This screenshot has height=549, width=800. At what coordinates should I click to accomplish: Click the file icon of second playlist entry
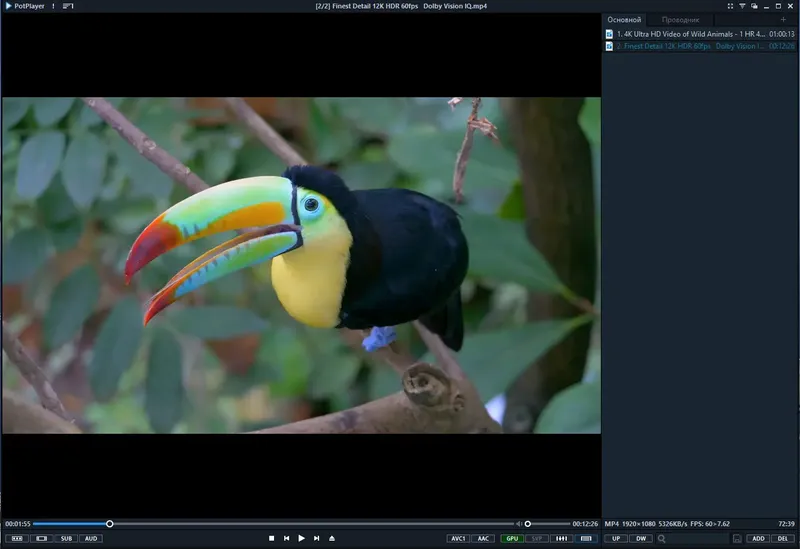click(609, 46)
